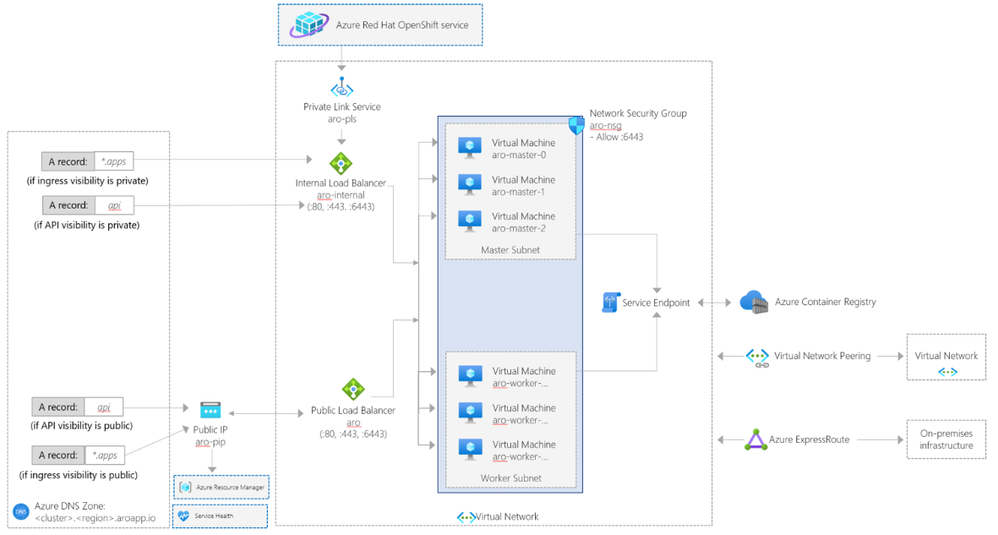Click the Azure DNS Zone round icon
The image size is (998, 535).
(21, 511)
